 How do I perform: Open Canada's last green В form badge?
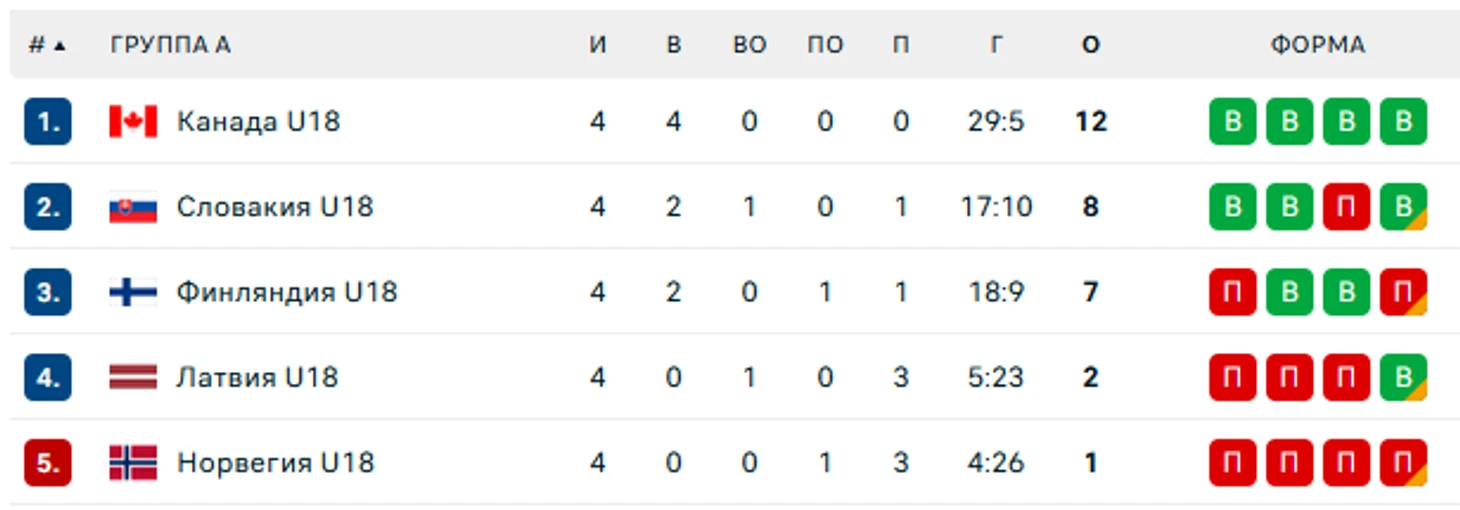(1403, 122)
